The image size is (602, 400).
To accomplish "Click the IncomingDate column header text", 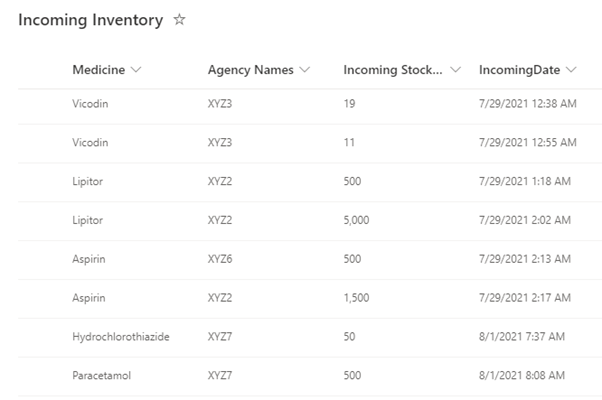I will click(x=519, y=70).
